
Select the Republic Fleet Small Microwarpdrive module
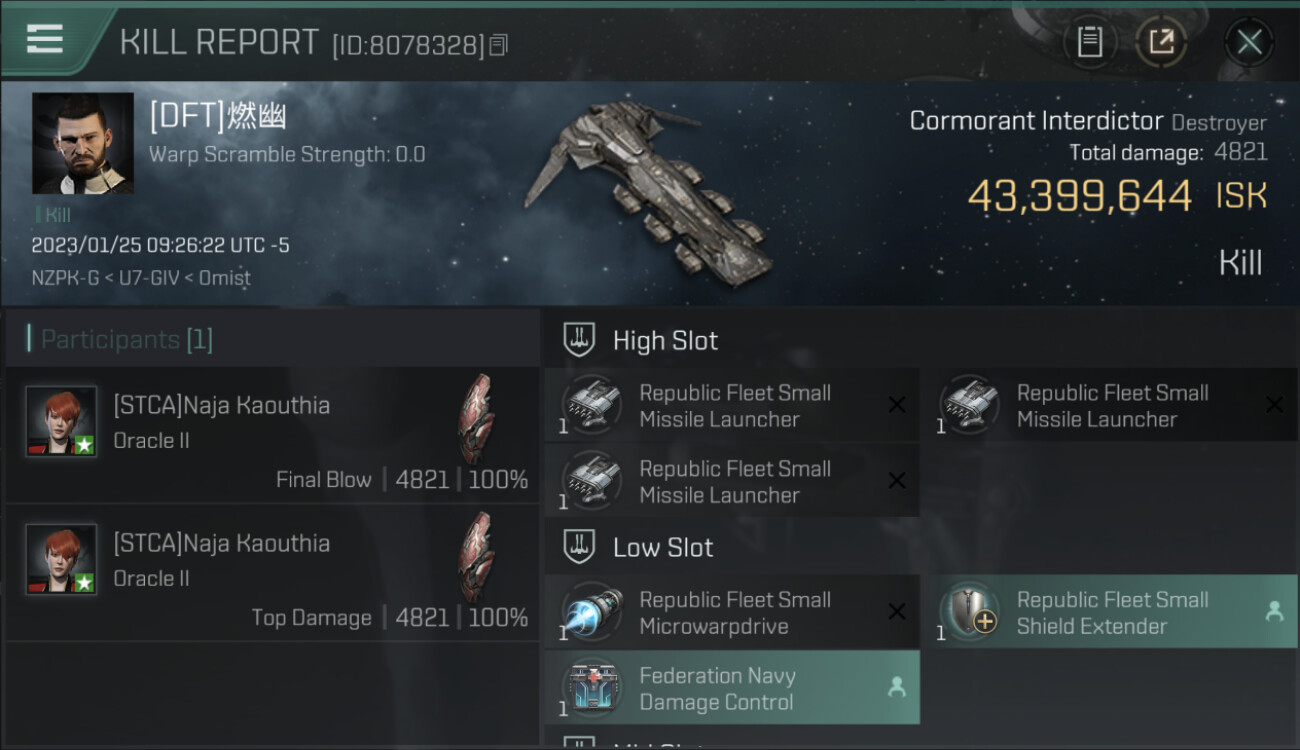[732, 612]
